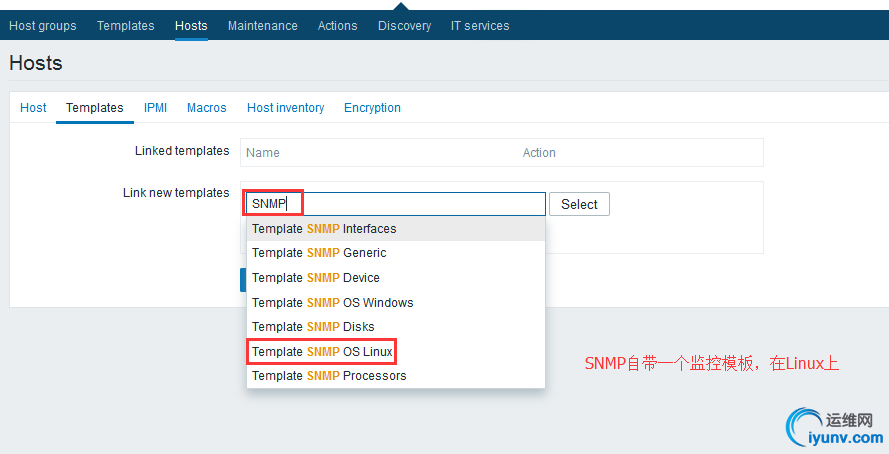The image size is (889, 454).
Task: Choose Template SNMP Disks suggestion
Action: tap(313, 327)
